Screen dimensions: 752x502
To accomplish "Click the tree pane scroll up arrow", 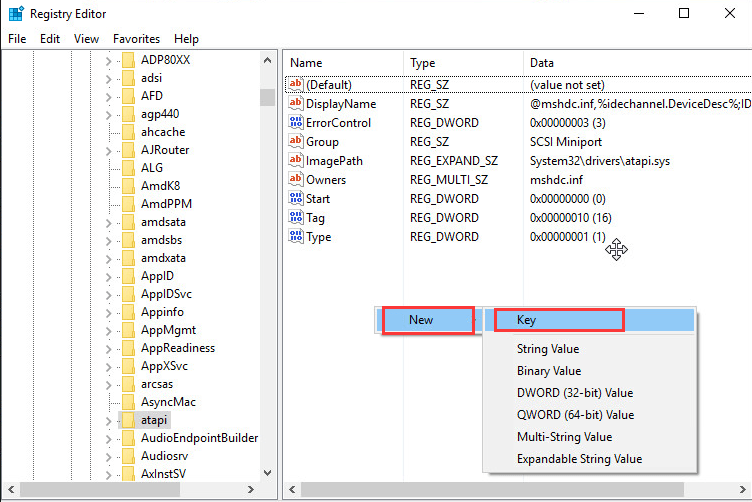I will click(268, 60).
